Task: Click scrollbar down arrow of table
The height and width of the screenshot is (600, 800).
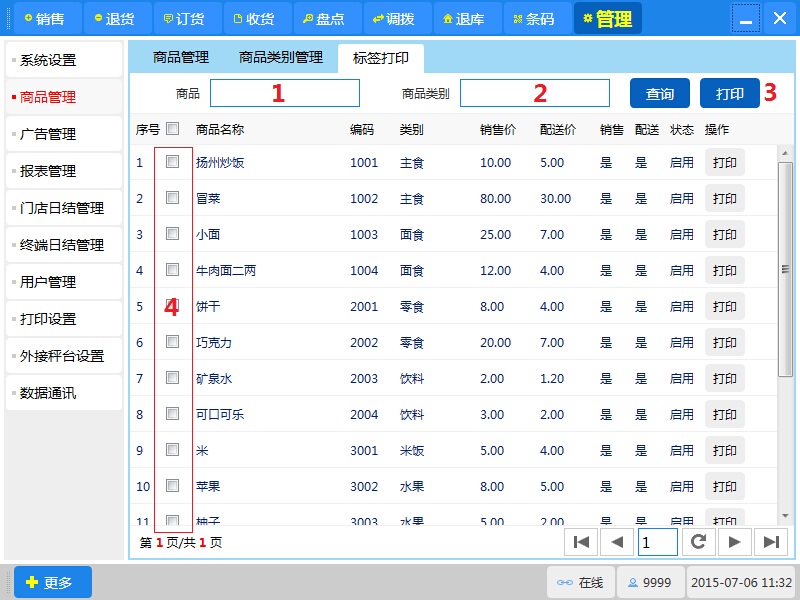Action: click(x=785, y=516)
